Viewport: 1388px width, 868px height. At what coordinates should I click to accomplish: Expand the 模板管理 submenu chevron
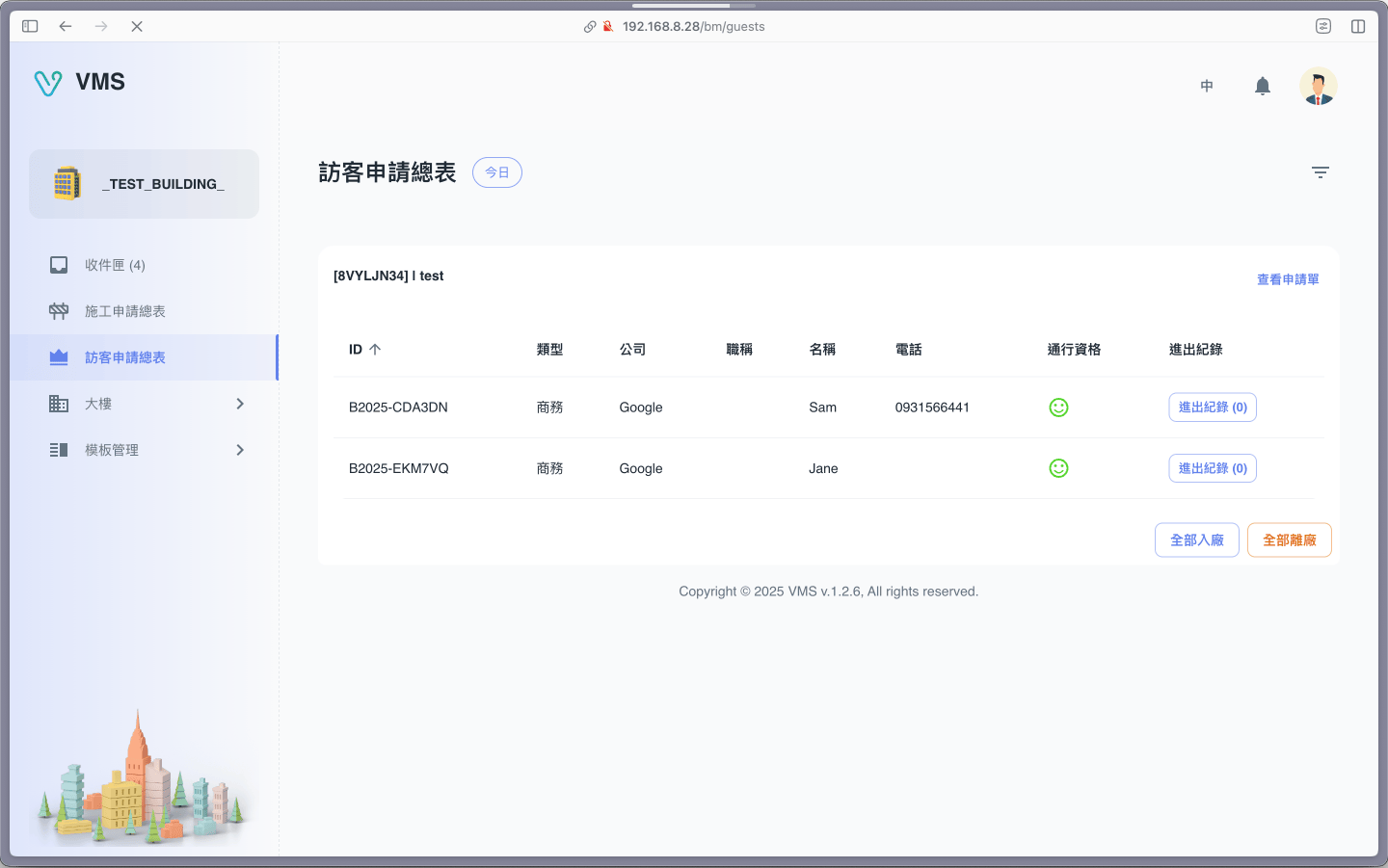click(x=240, y=450)
